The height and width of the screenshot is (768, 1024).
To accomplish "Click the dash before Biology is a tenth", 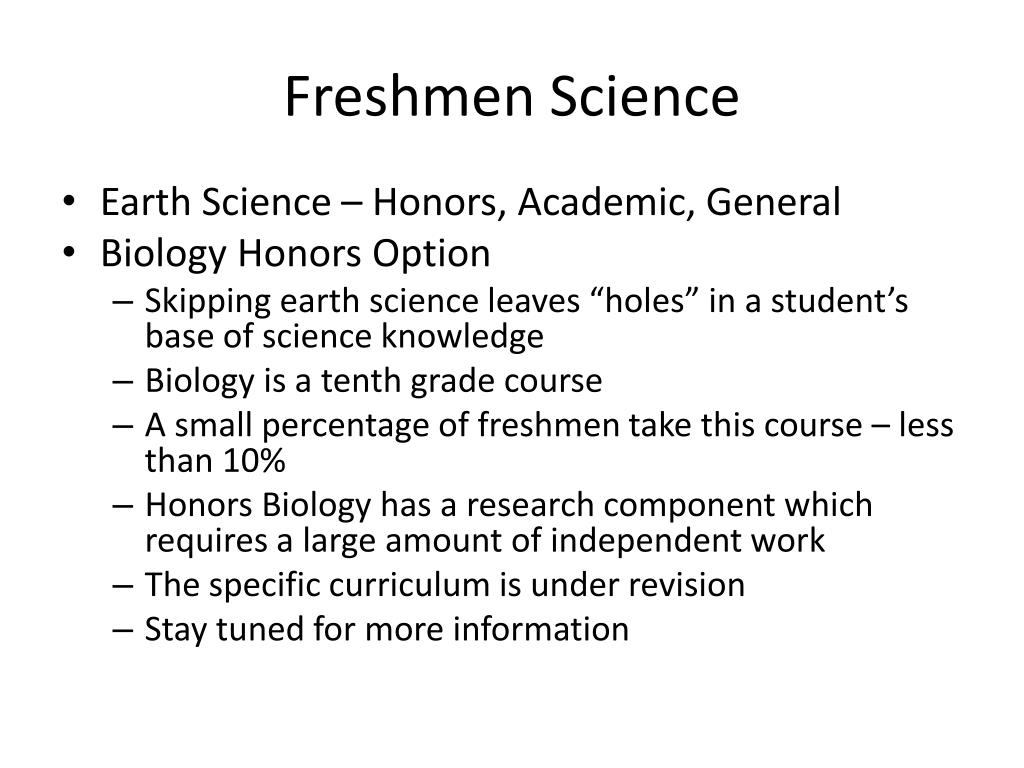I will point(122,382).
